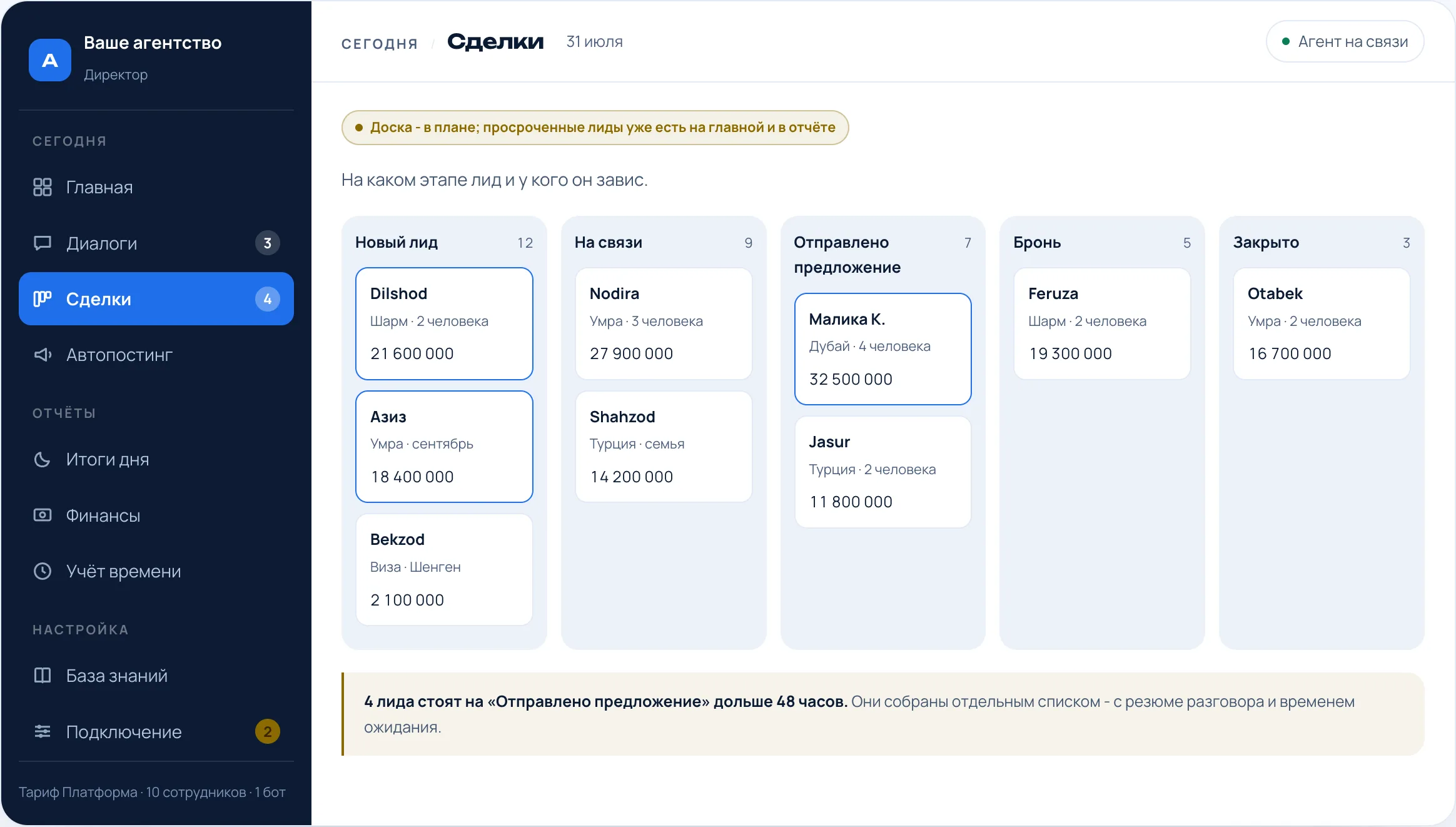The image size is (1456, 827).
Task: Click the count 12 in Новый лид
Action: 525,243
